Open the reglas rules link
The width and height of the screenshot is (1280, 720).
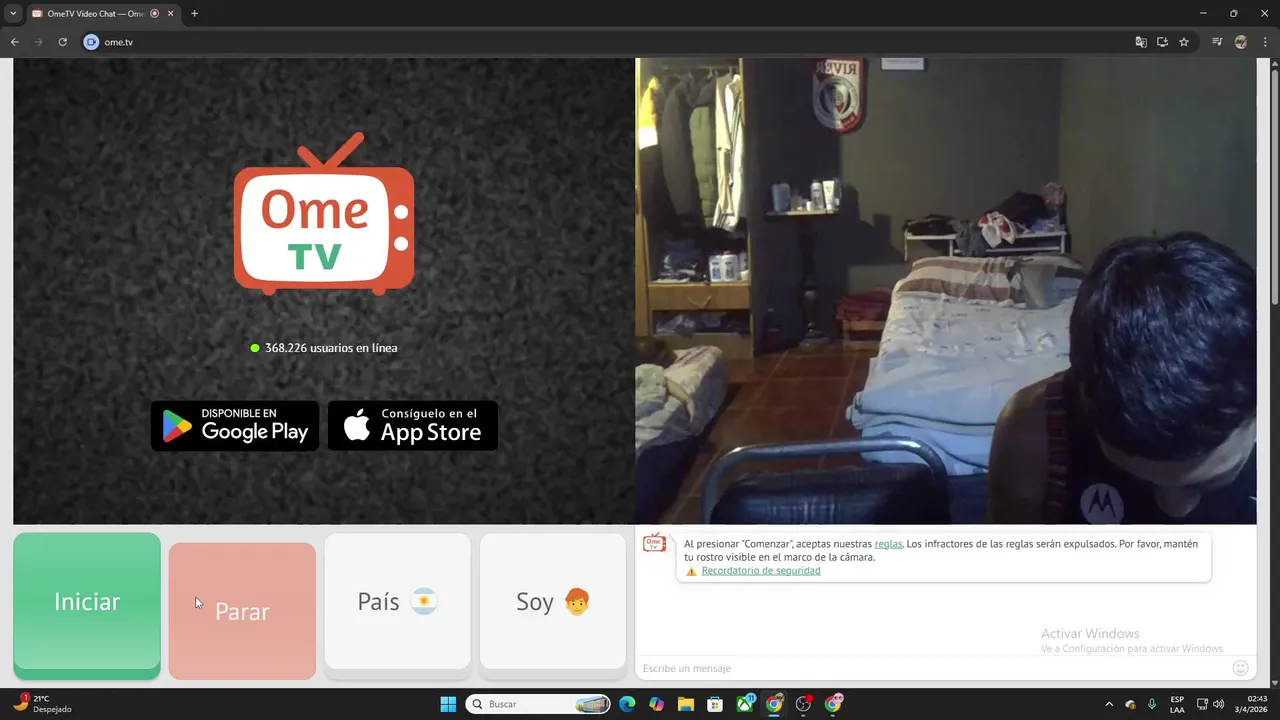click(888, 543)
